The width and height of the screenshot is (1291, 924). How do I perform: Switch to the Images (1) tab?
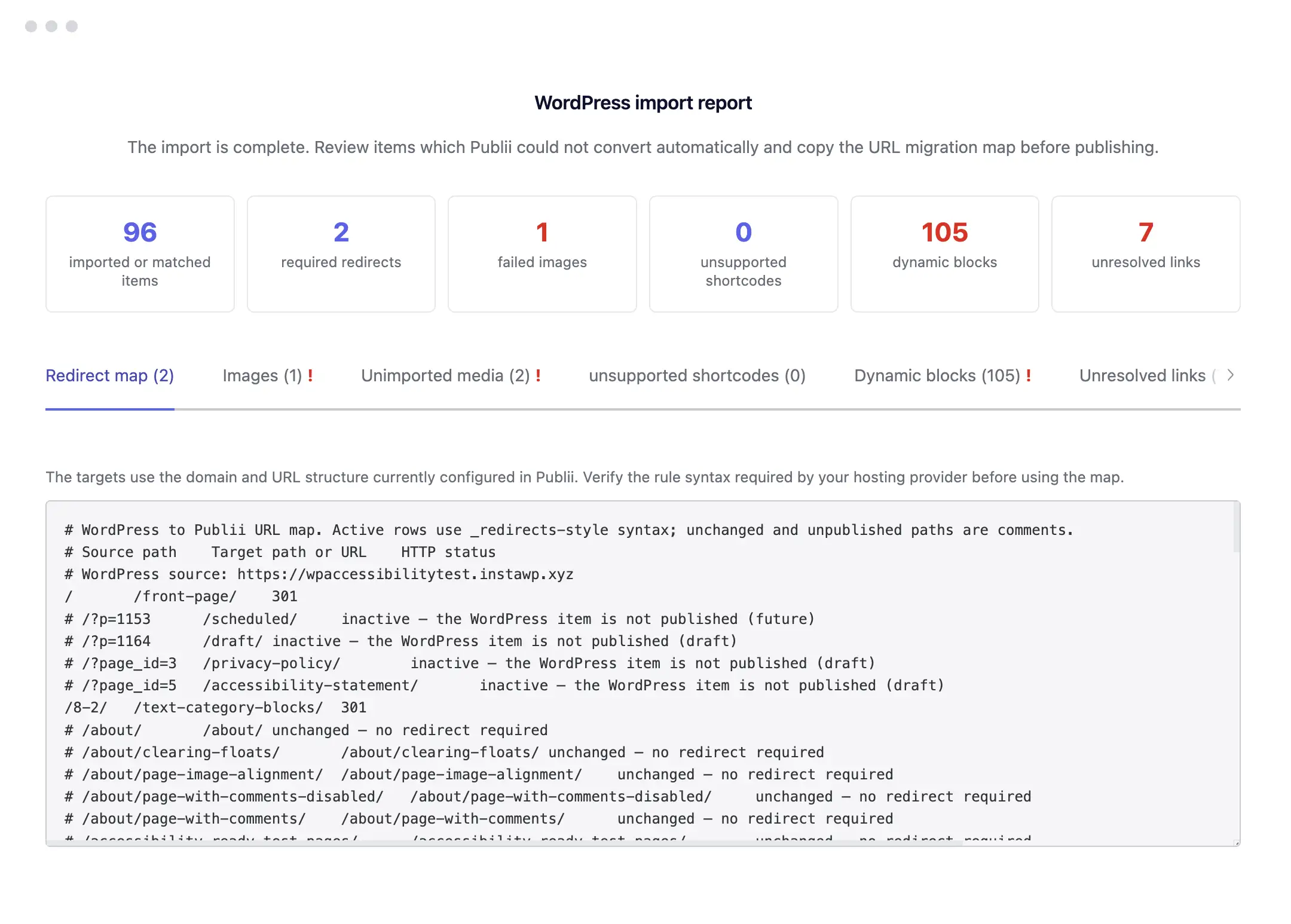pos(268,375)
